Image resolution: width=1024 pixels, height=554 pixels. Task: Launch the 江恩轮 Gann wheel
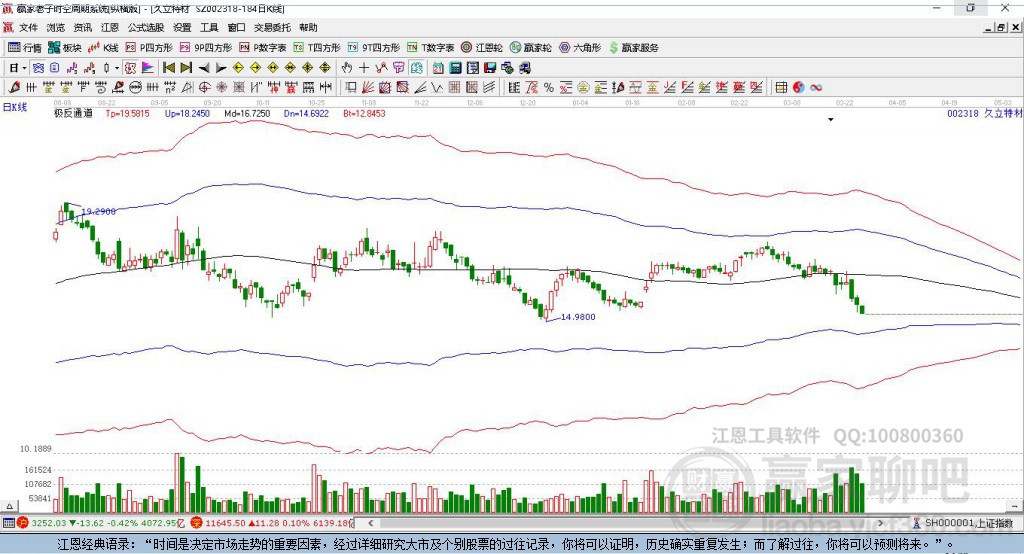[482, 48]
